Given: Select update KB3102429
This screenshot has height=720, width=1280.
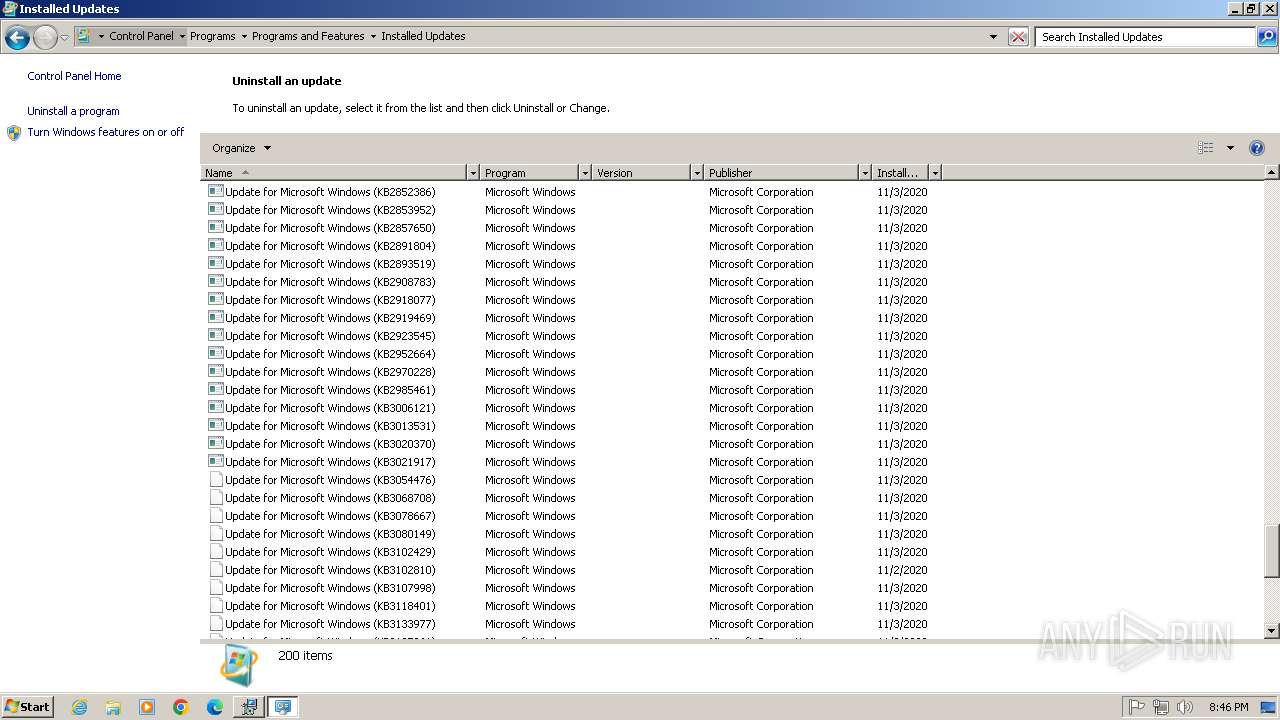Looking at the screenshot, I should point(330,552).
